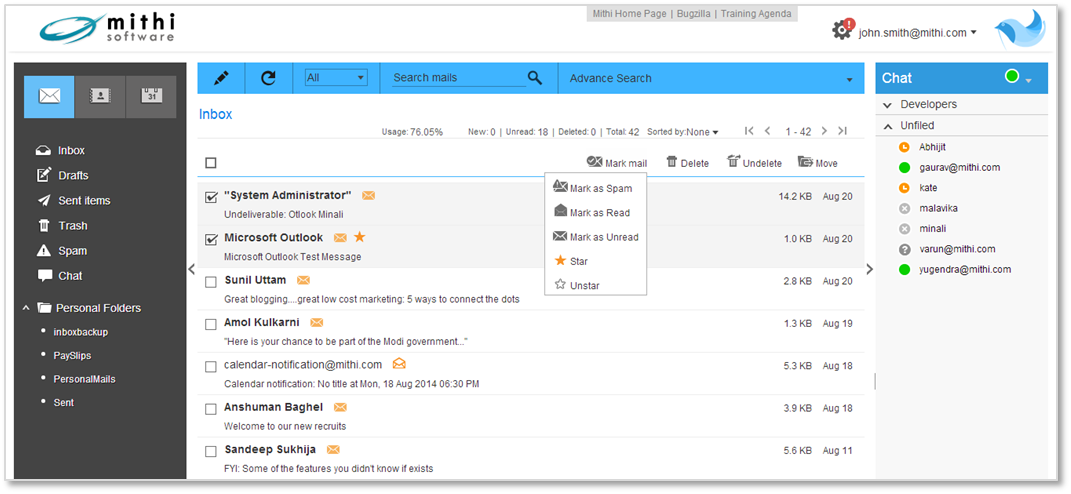
Task: Check the Anshuman Baghel mail
Action: 211,409
